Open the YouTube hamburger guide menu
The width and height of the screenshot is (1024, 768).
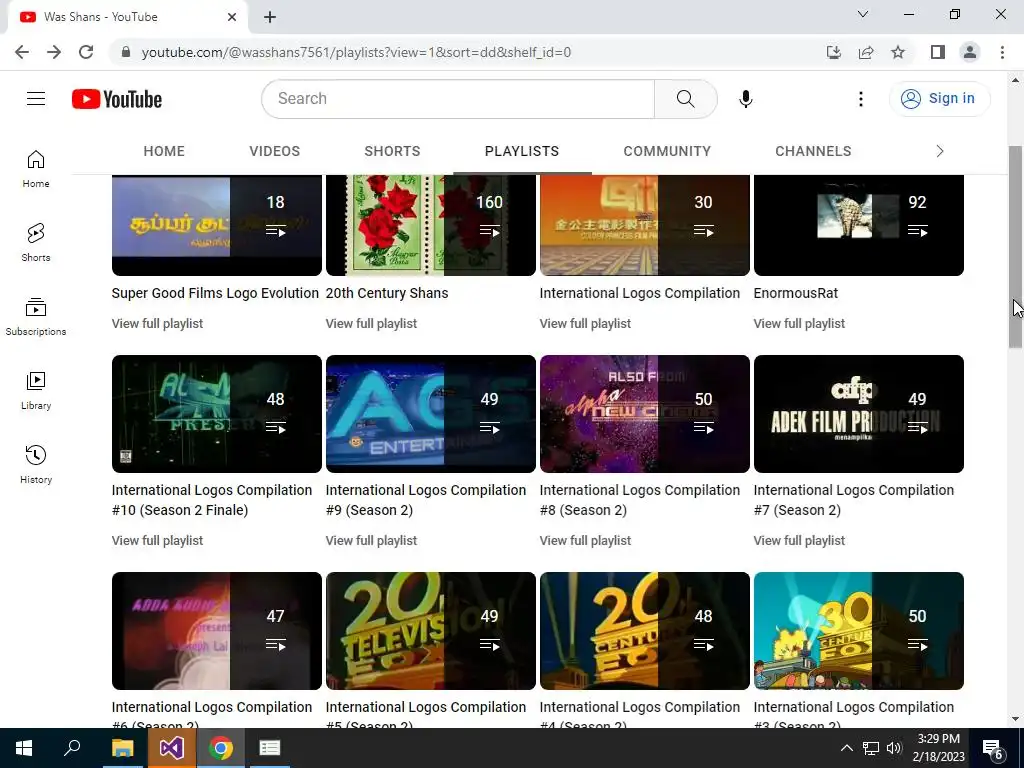point(36,99)
